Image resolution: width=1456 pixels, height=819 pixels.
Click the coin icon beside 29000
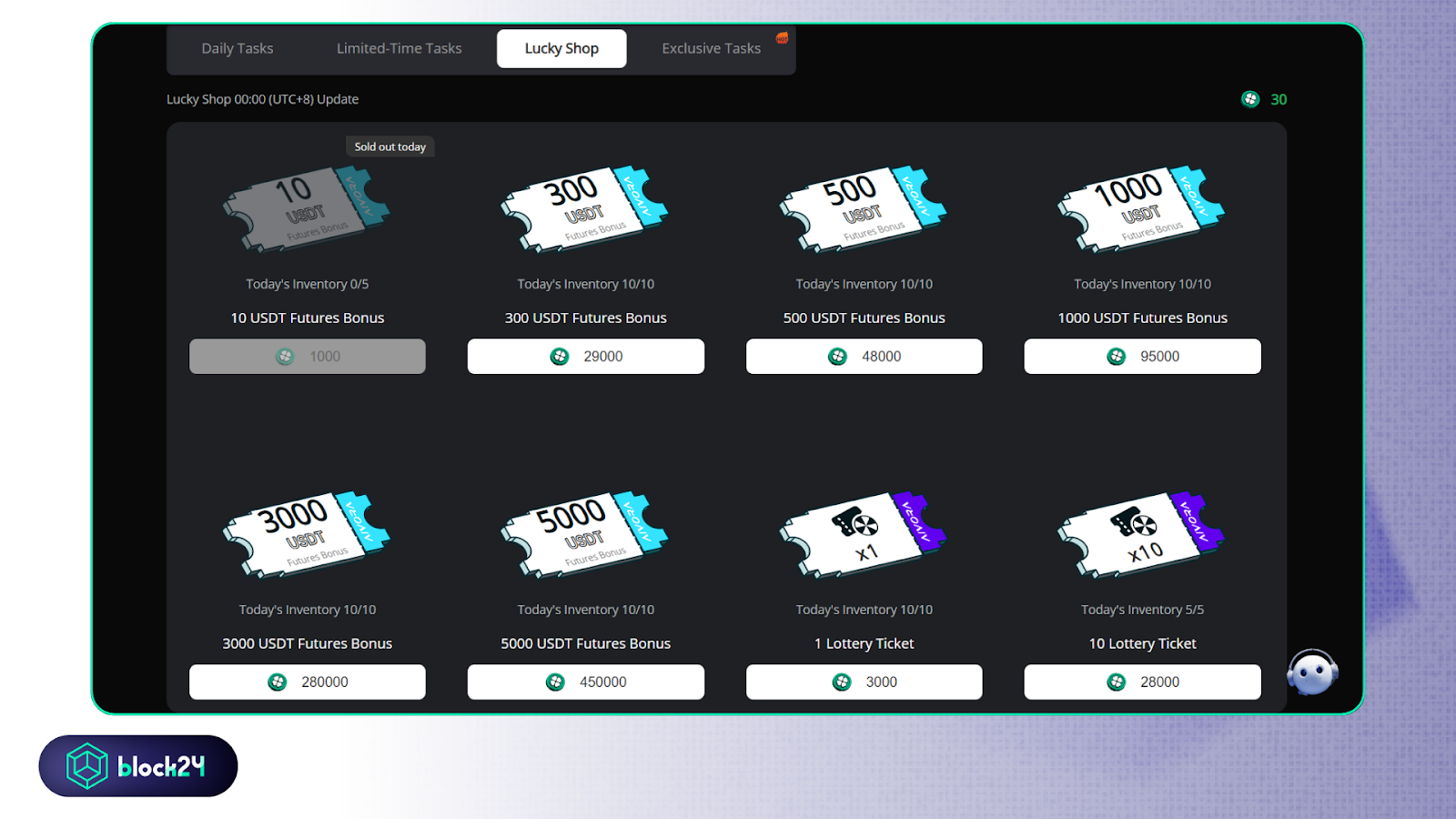pyautogui.click(x=560, y=357)
